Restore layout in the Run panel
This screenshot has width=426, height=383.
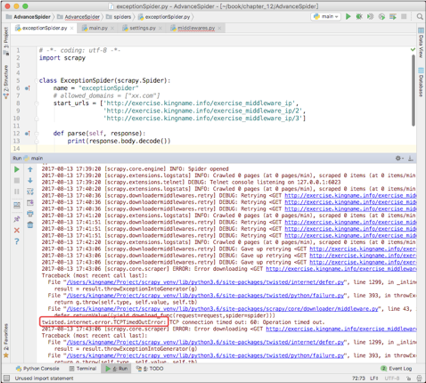17,205
